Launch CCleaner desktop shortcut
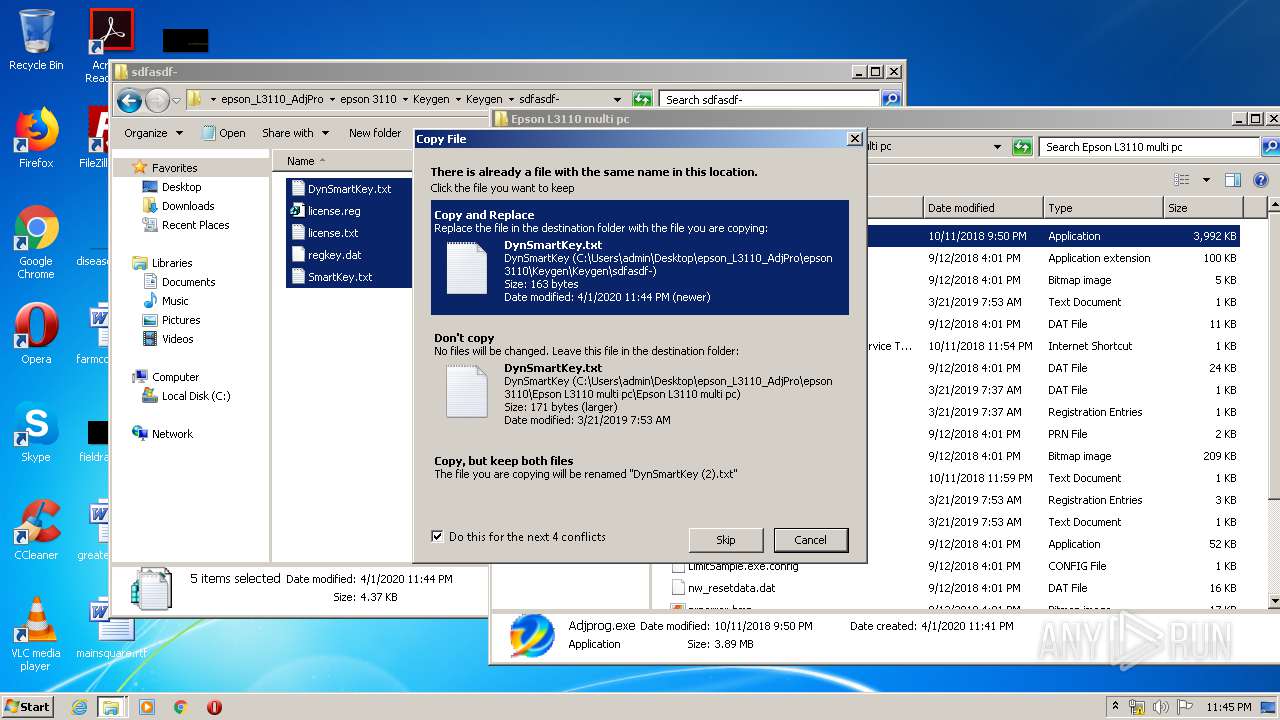Image resolution: width=1280 pixels, height=720 pixels. coord(36,530)
